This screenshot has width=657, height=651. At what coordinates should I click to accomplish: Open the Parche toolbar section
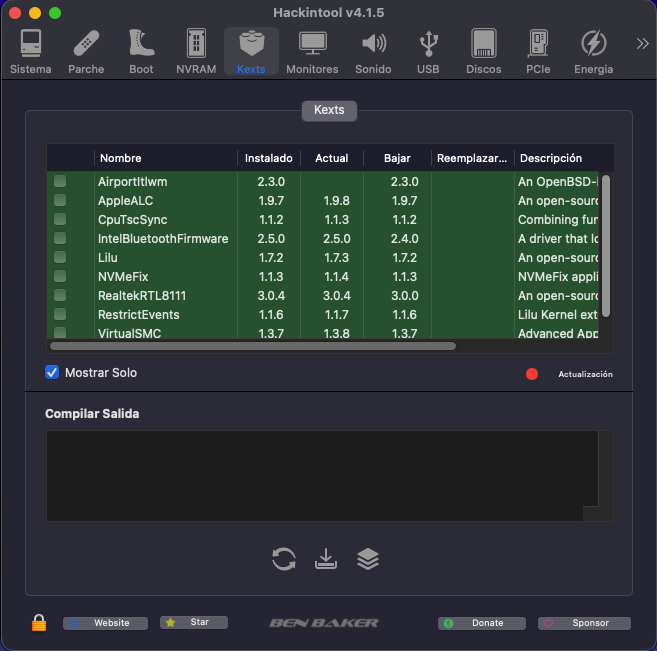coord(86,52)
